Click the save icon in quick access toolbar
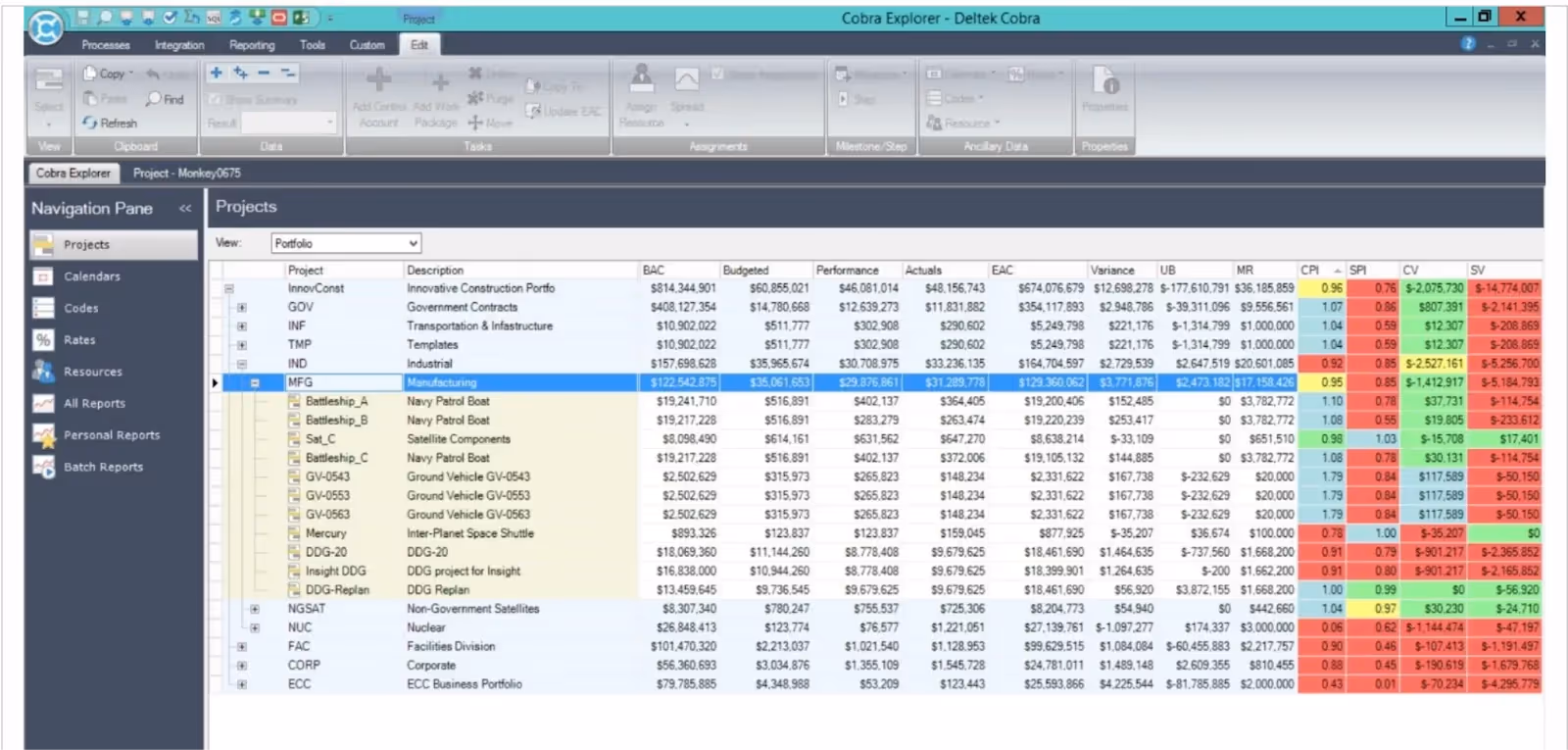The height and width of the screenshot is (750, 1568). 82,18
